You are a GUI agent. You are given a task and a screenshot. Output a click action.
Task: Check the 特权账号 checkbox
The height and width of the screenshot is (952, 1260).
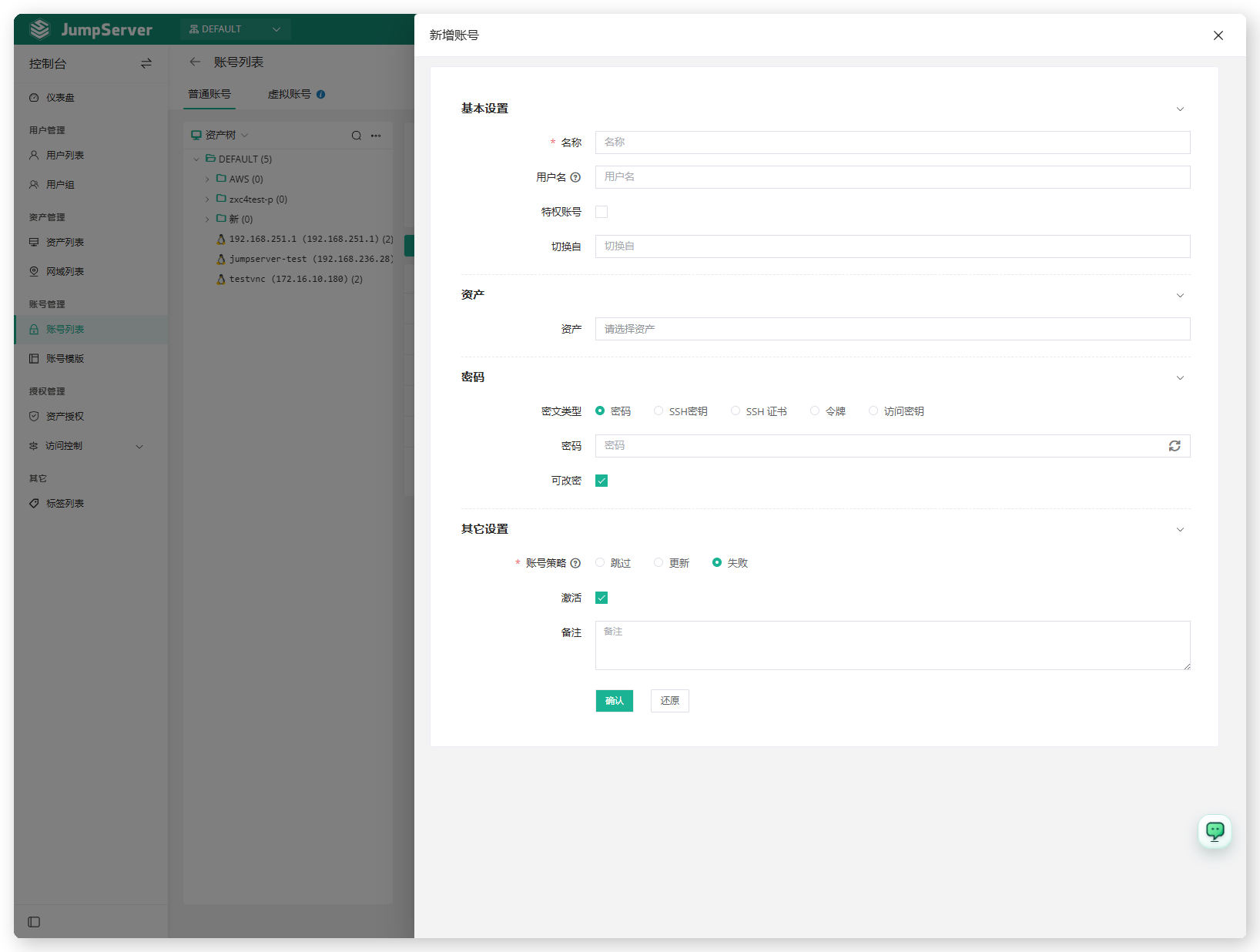click(602, 212)
